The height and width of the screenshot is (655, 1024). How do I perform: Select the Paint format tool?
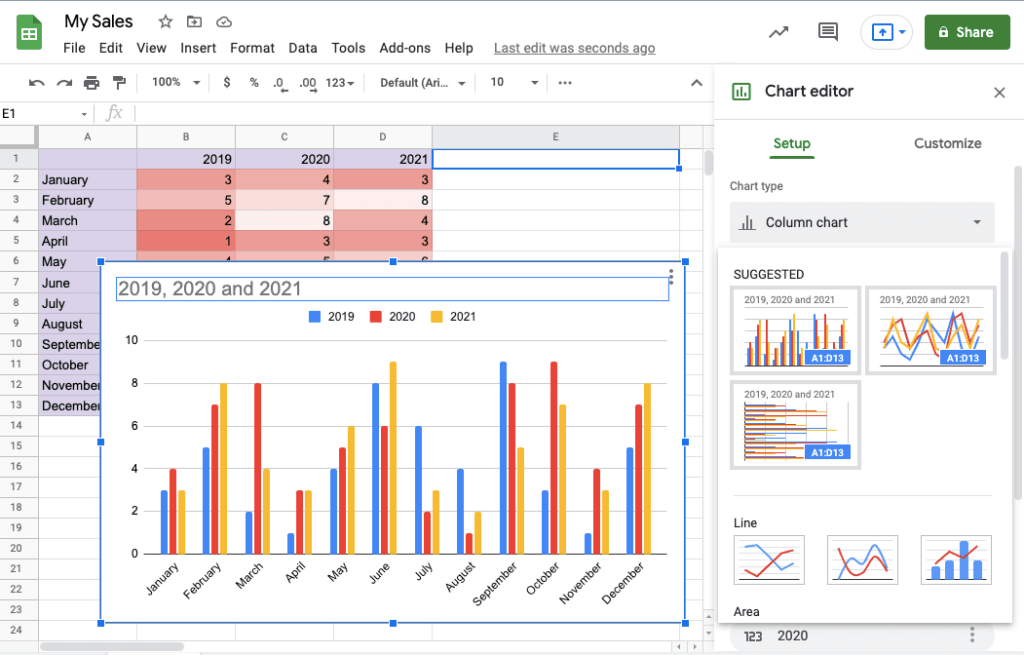pos(118,83)
